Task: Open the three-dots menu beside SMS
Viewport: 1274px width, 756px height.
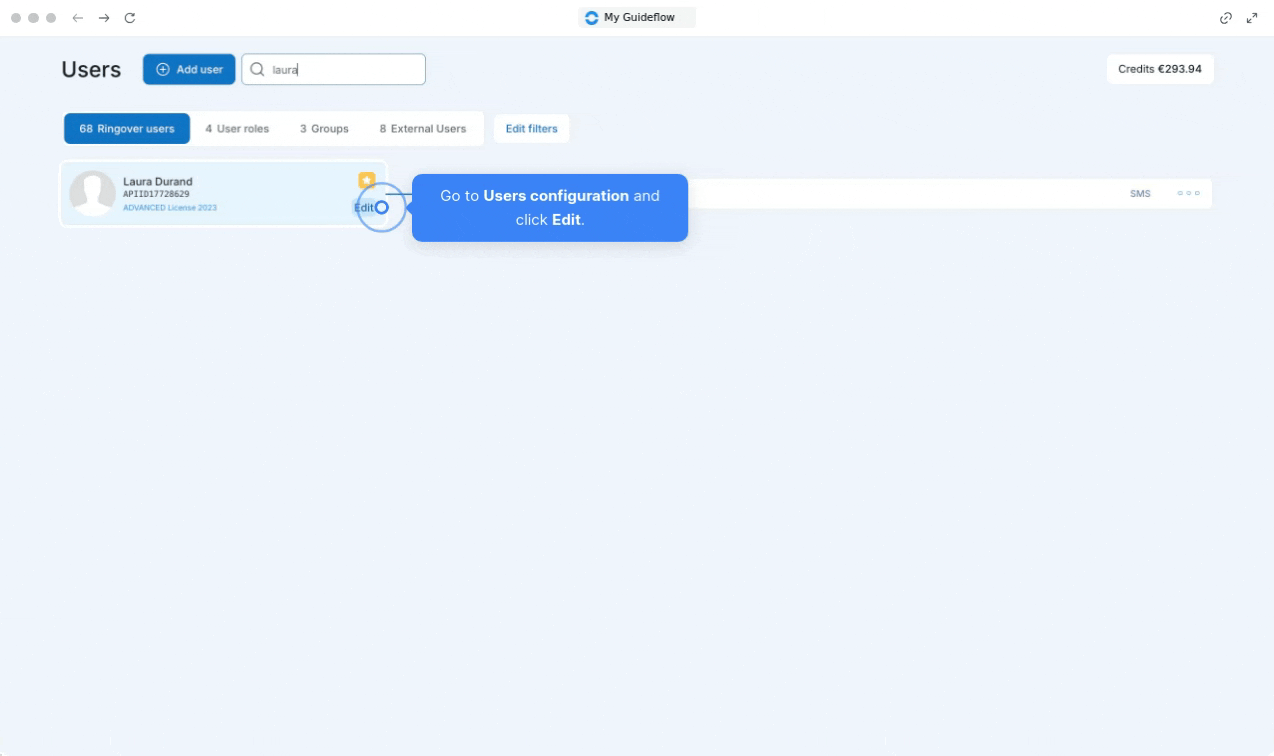Action: pyautogui.click(x=1188, y=193)
